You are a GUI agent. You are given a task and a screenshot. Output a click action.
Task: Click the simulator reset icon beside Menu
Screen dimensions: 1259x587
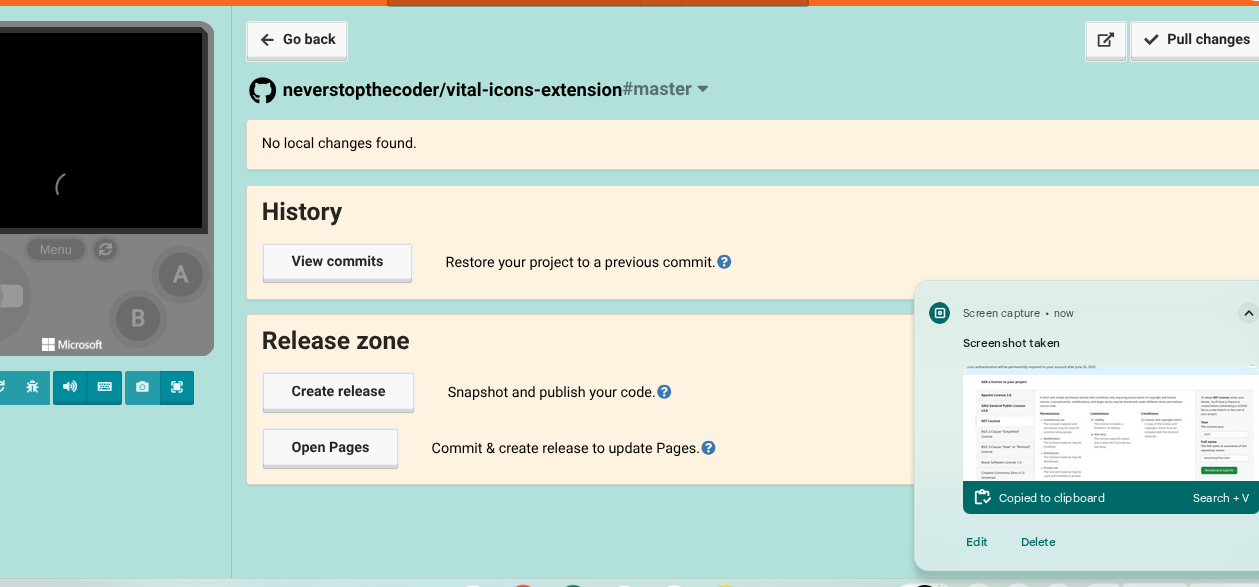click(x=106, y=249)
